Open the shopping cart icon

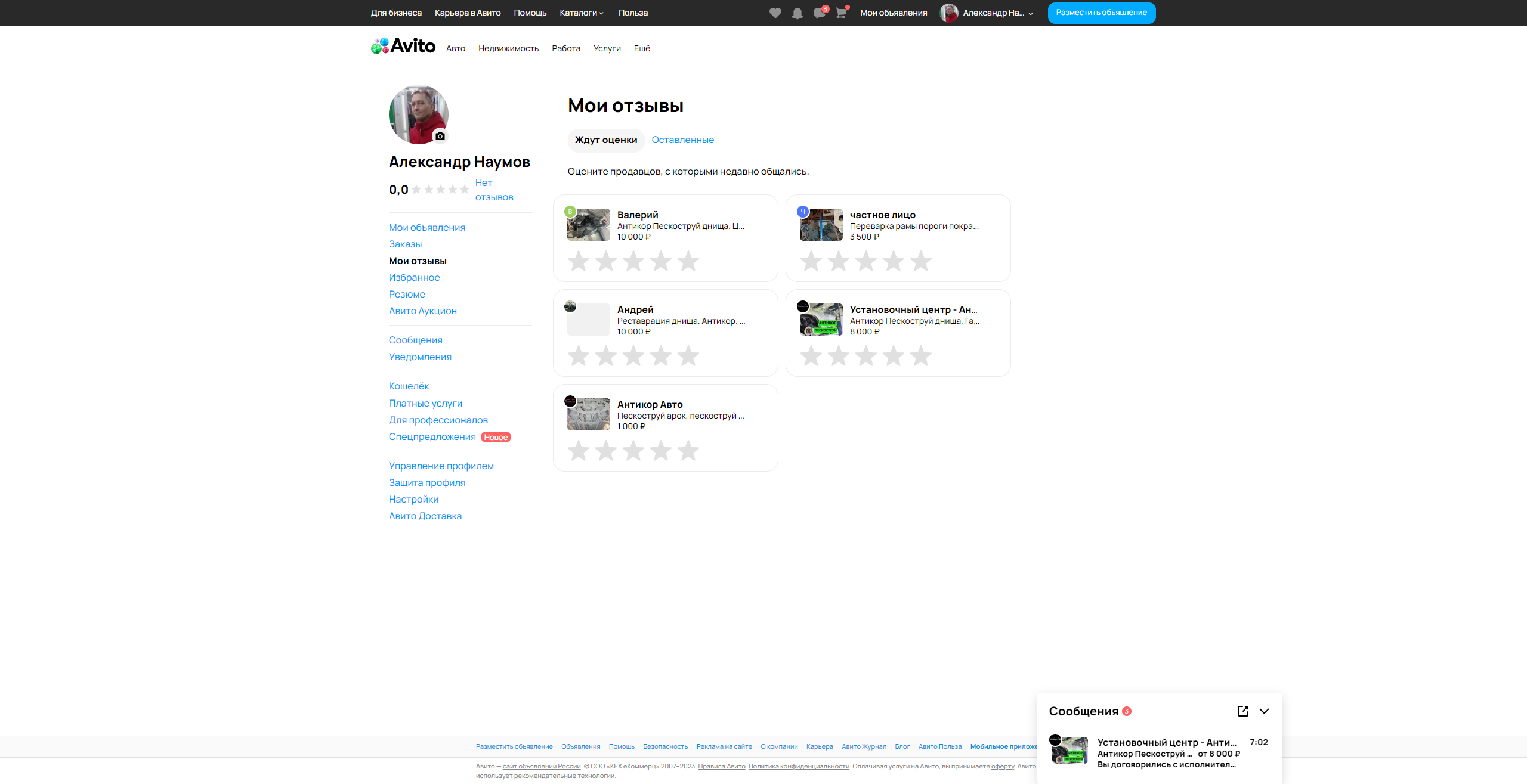(x=841, y=13)
